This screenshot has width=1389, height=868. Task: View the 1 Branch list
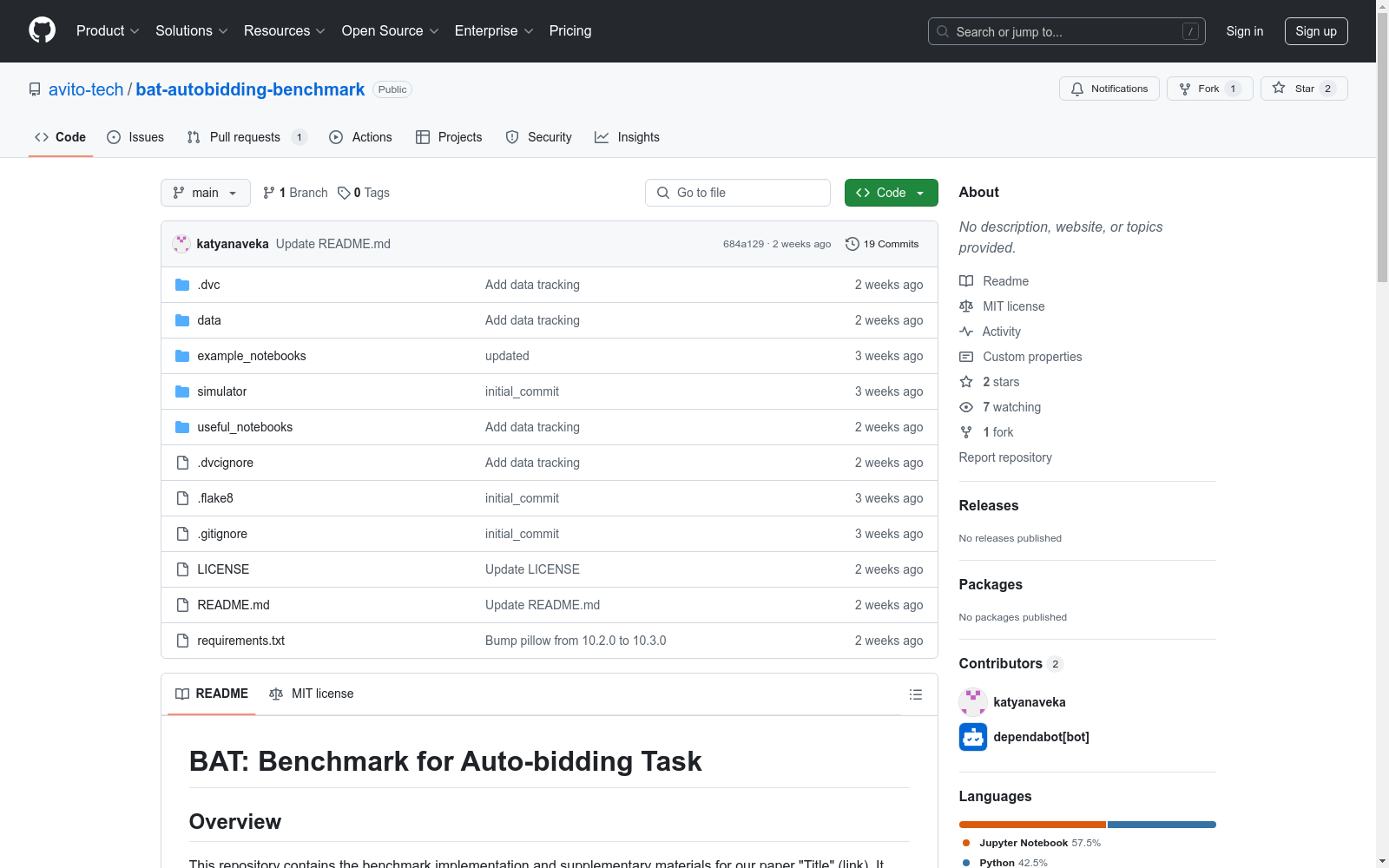pos(295,193)
